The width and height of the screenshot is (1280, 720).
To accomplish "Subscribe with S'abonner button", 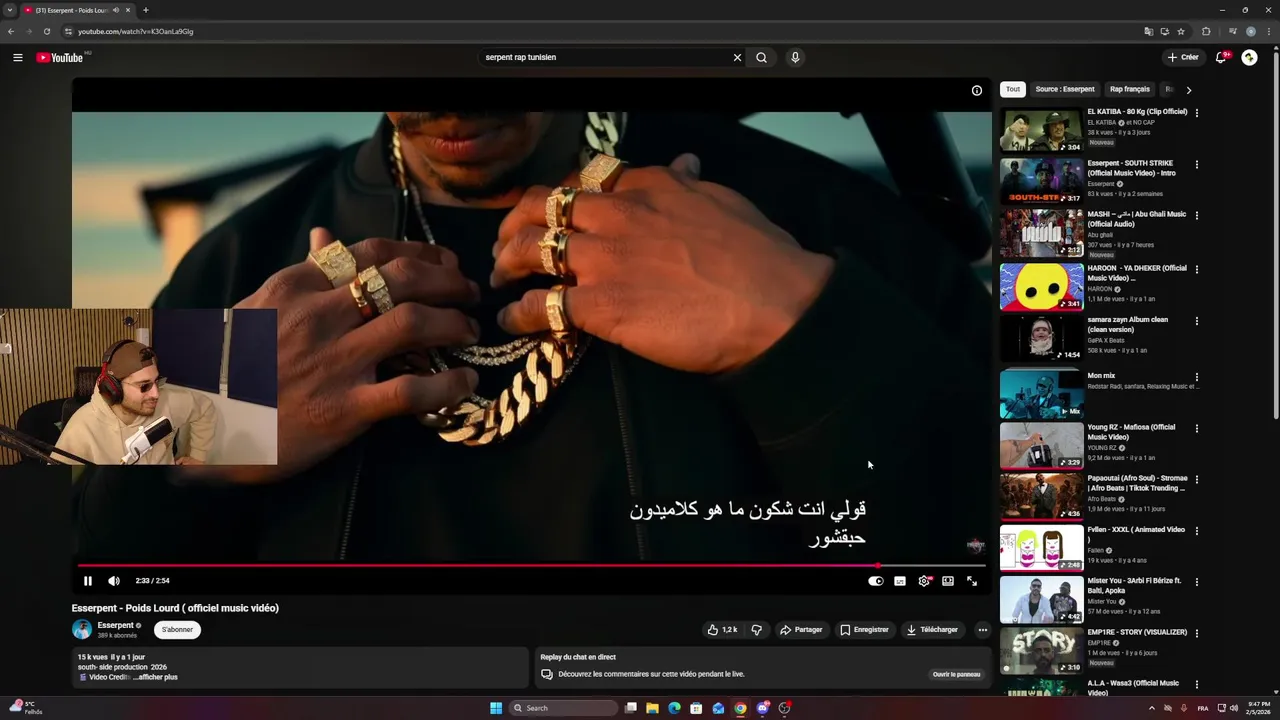I will click(x=177, y=630).
